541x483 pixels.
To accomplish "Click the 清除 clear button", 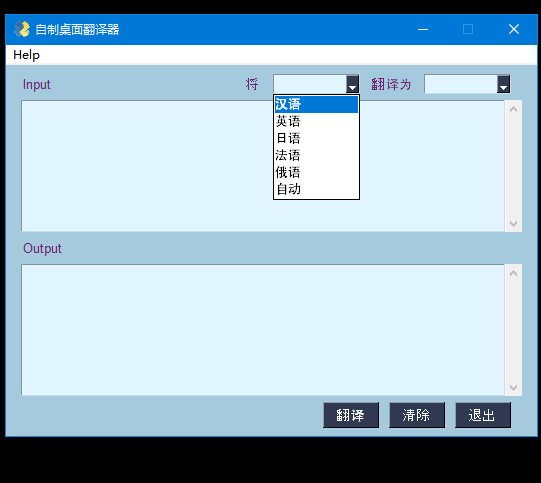I will (417, 415).
